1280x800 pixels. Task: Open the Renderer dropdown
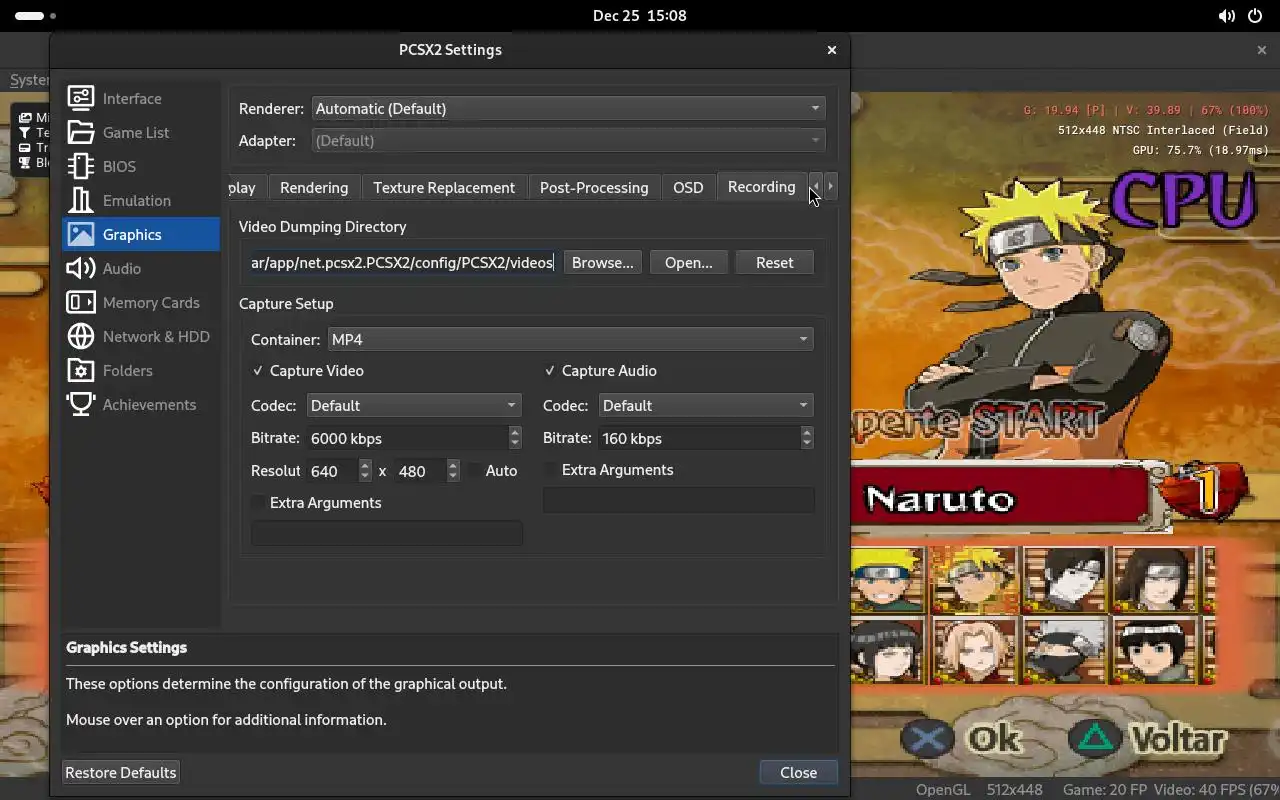pyautogui.click(x=568, y=108)
